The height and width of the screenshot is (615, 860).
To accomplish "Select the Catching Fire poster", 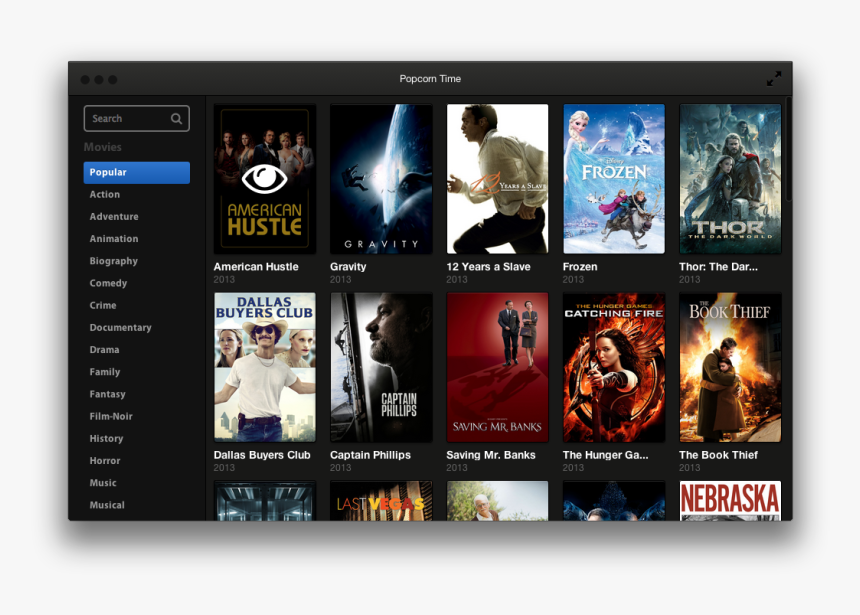I will point(614,367).
